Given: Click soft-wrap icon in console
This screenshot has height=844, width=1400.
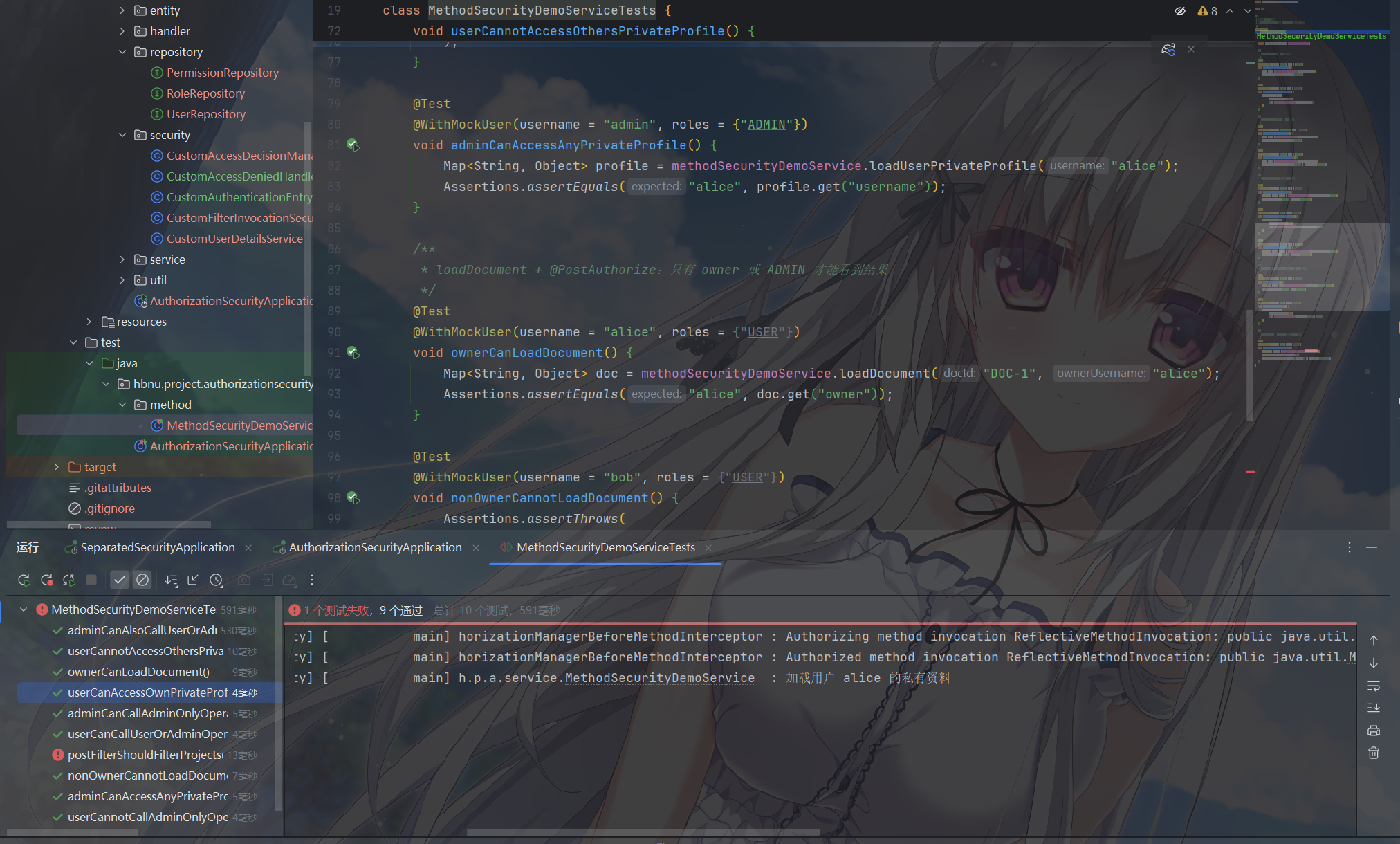Looking at the screenshot, I should pyautogui.click(x=1374, y=686).
